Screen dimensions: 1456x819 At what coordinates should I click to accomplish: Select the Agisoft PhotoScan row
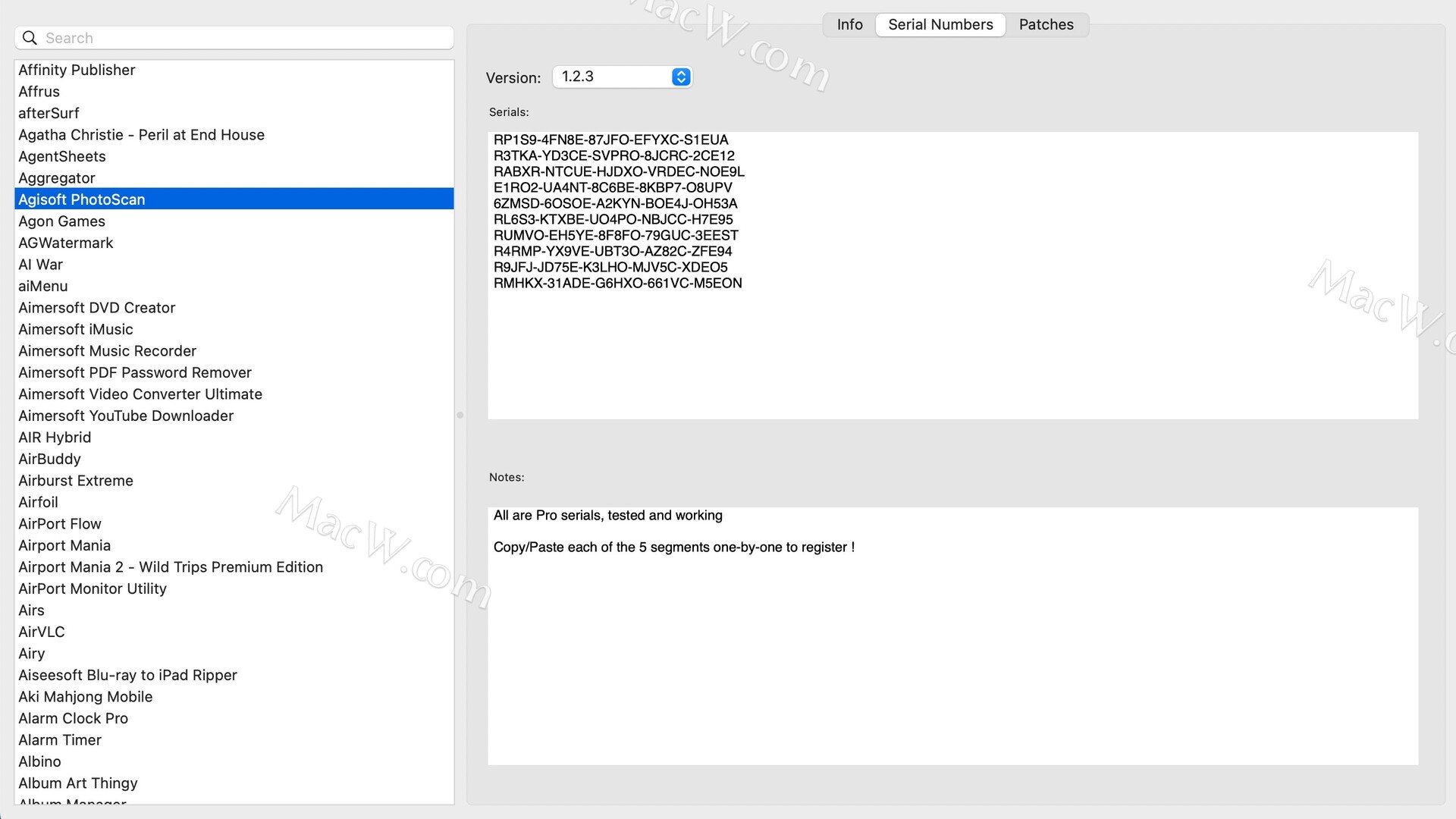pyautogui.click(x=234, y=199)
